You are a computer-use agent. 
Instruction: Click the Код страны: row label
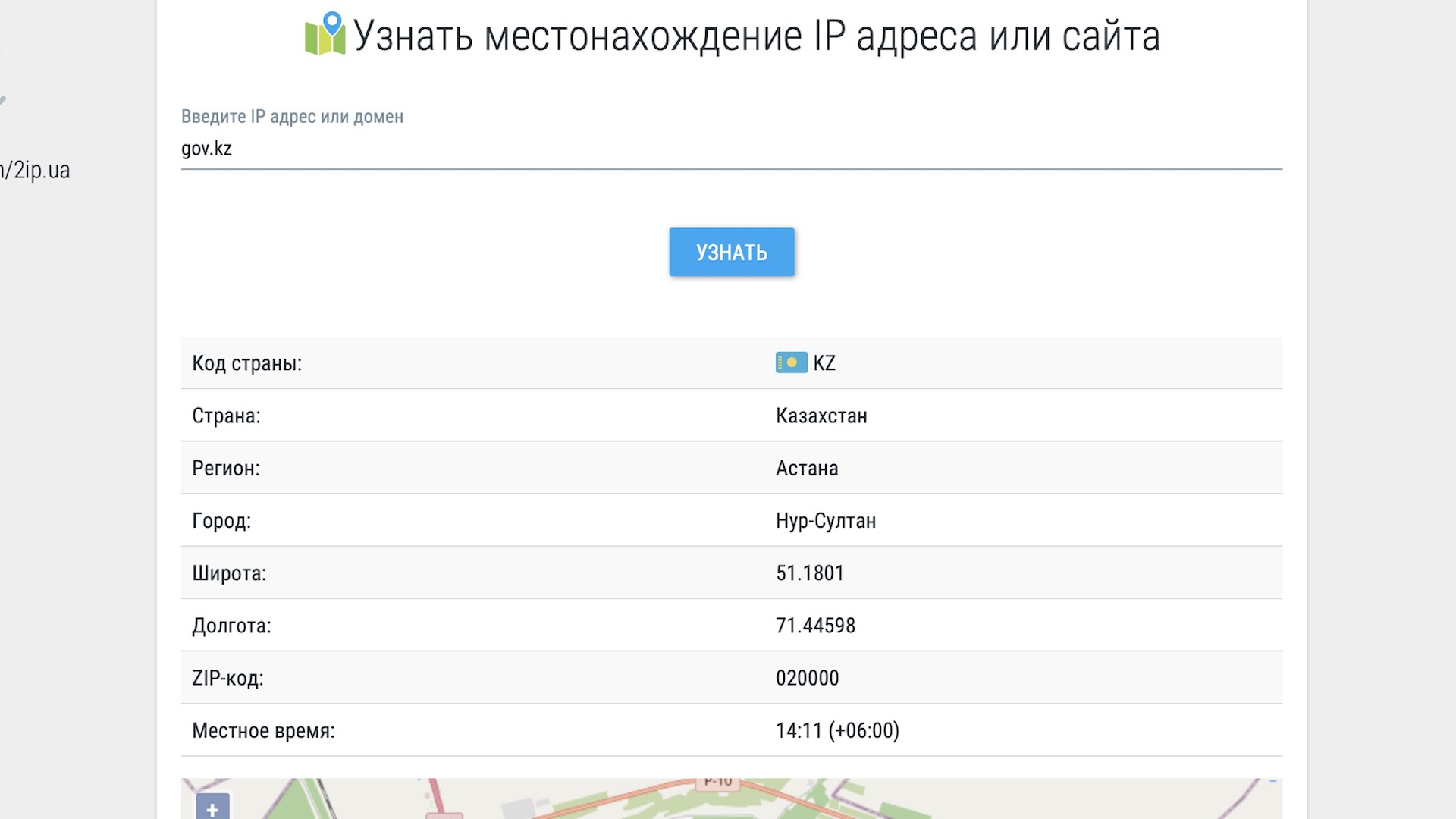point(246,363)
